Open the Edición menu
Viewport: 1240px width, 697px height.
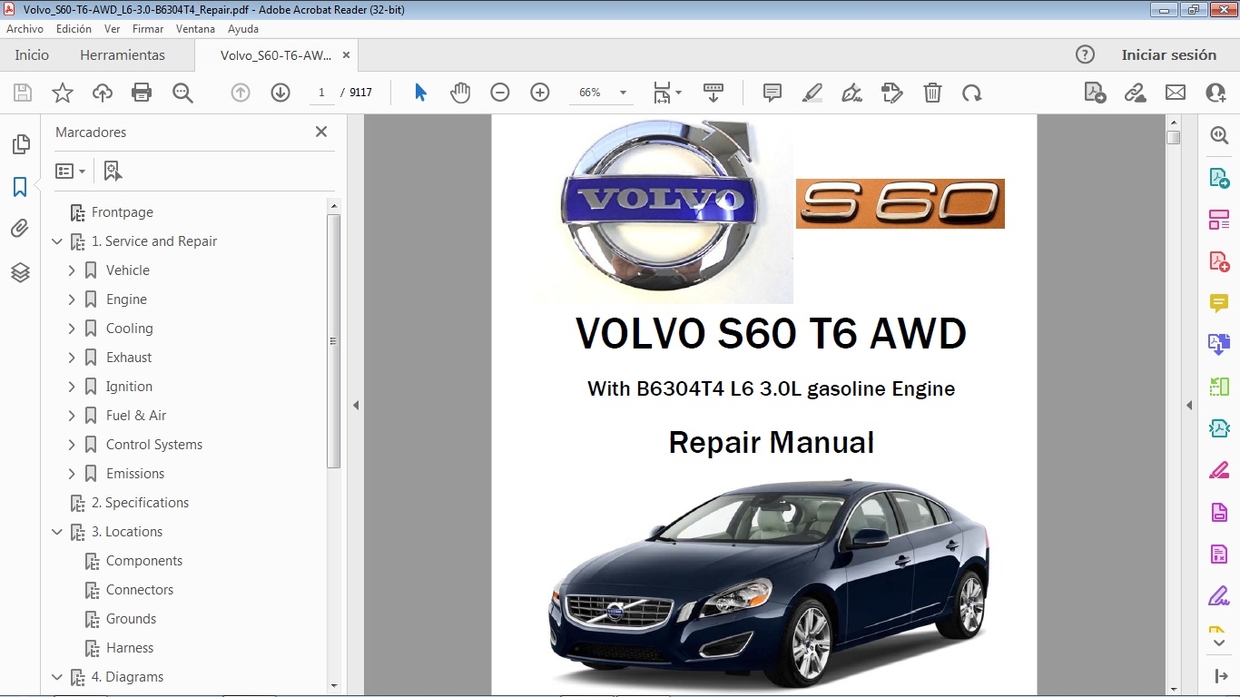point(74,29)
